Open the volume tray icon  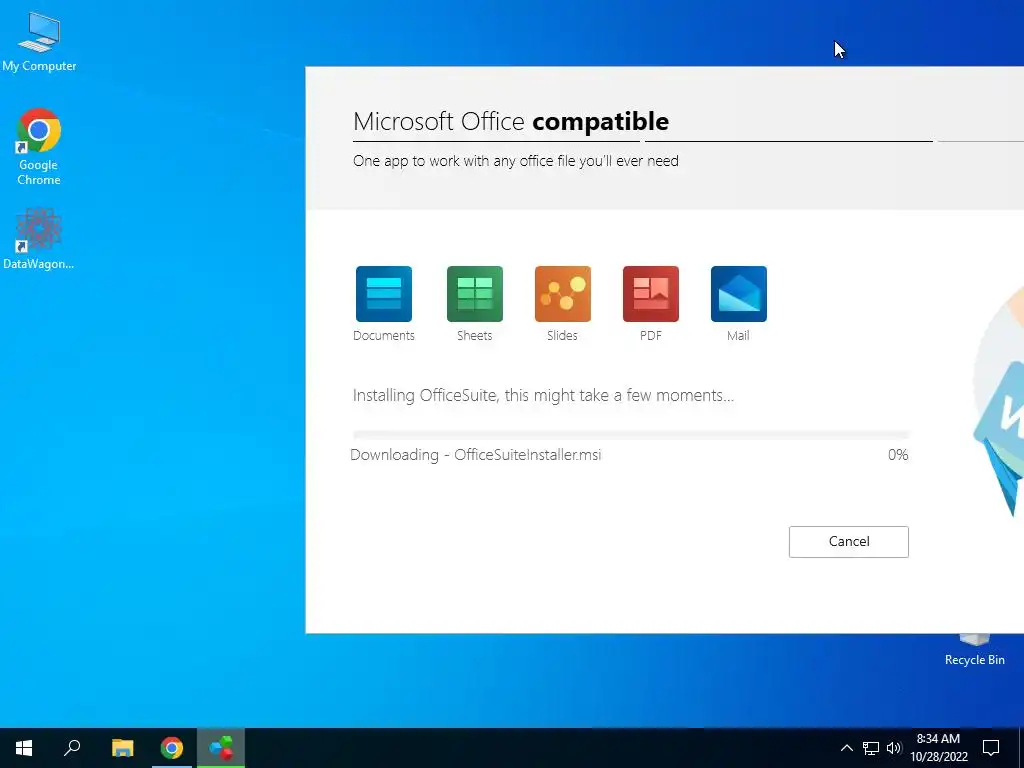pyautogui.click(x=894, y=748)
